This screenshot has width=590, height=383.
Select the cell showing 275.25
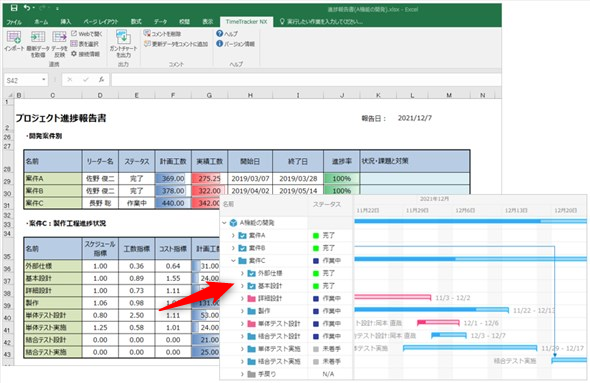(210, 178)
